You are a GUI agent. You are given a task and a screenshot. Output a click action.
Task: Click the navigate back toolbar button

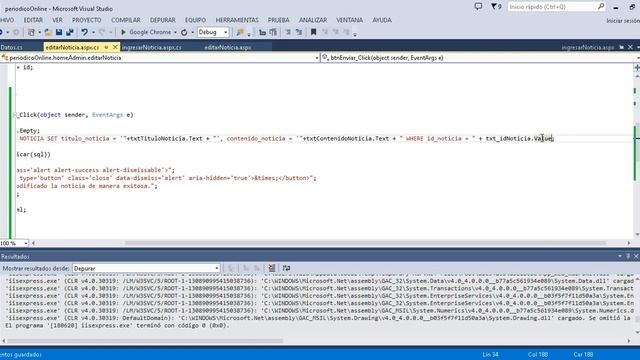pyautogui.click(x=2, y=32)
